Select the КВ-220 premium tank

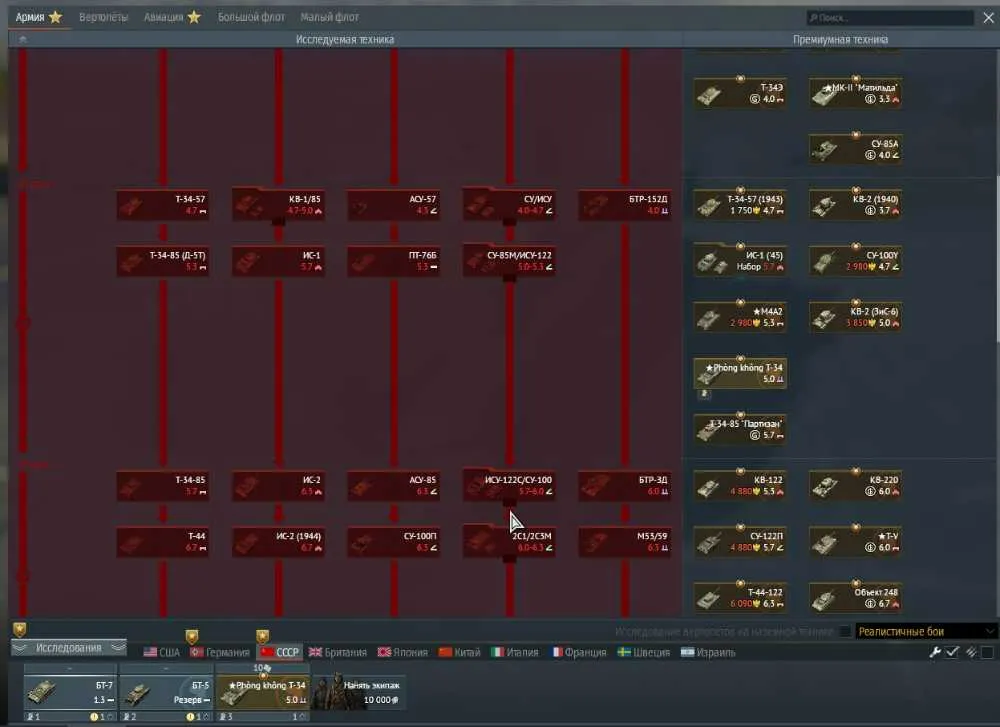click(855, 485)
